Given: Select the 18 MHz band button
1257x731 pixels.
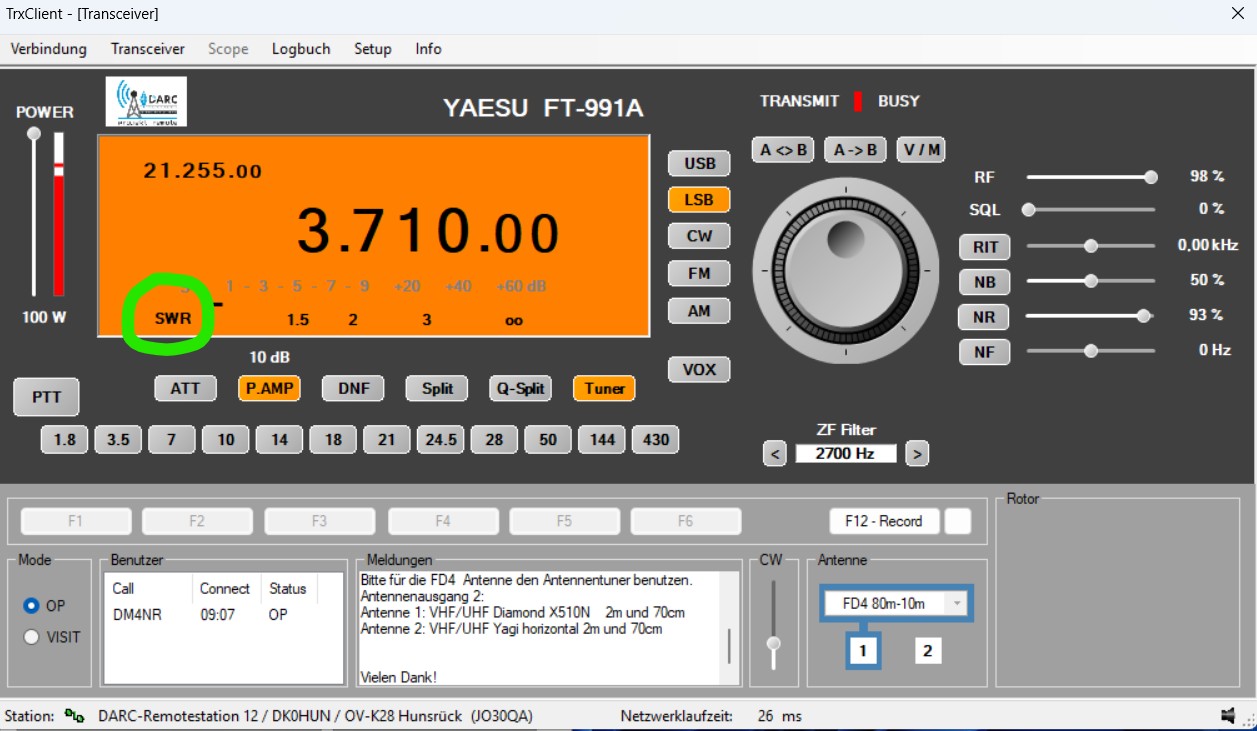Looking at the screenshot, I should [333, 440].
